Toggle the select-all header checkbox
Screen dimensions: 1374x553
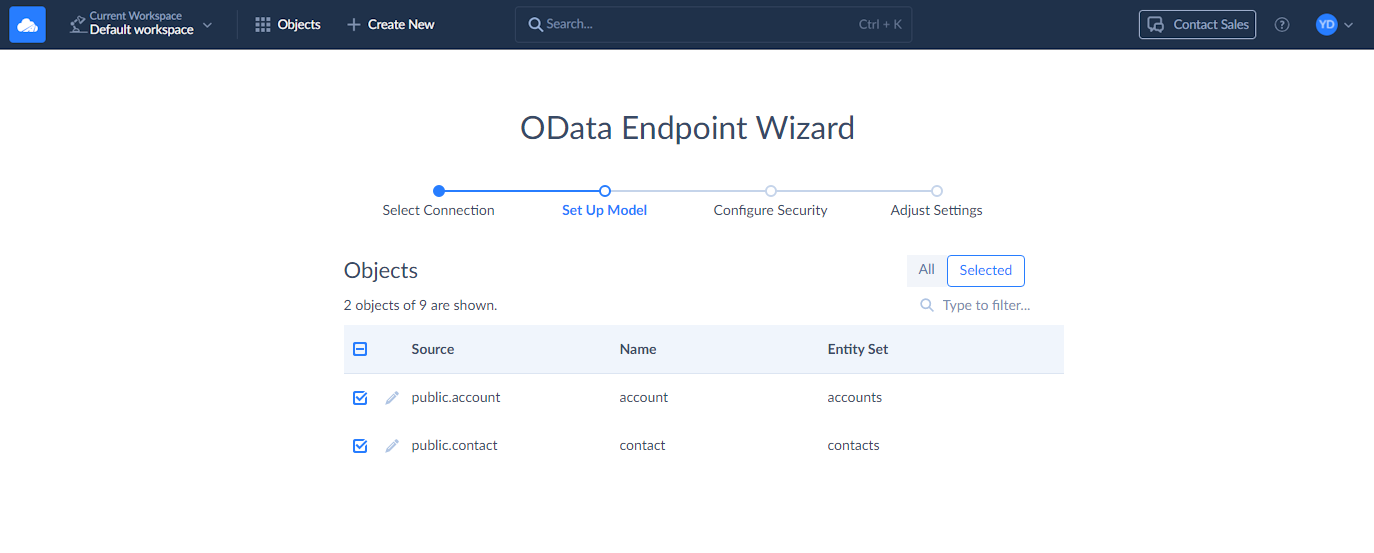point(360,349)
